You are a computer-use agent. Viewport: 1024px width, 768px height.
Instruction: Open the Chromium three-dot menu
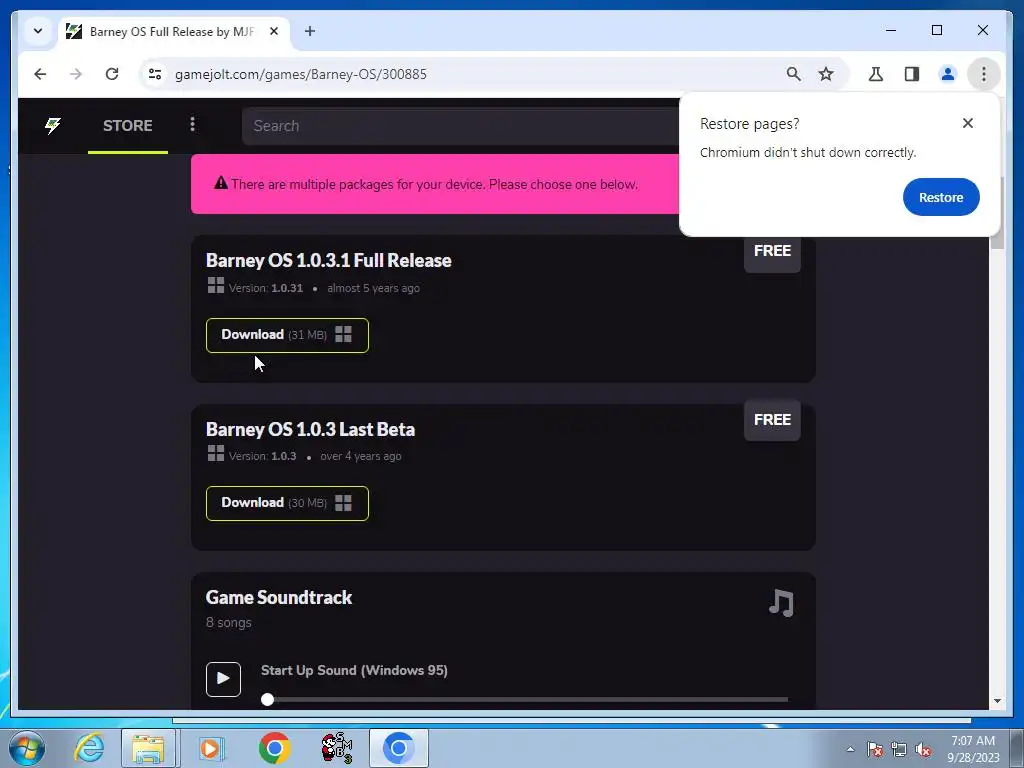pyautogui.click(x=984, y=74)
